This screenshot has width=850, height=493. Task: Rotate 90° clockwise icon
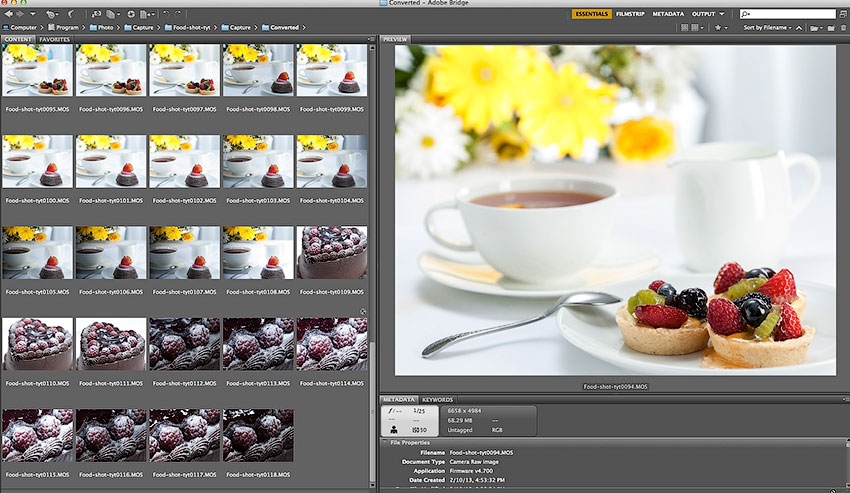click(x=178, y=14)
